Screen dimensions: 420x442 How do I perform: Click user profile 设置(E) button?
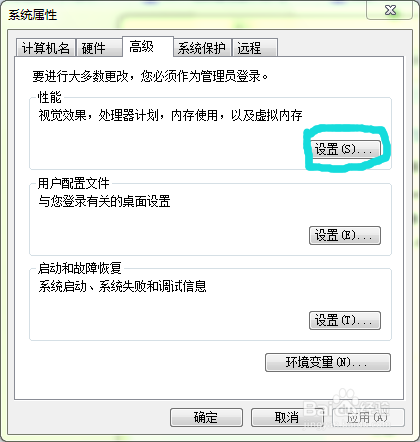345,236
